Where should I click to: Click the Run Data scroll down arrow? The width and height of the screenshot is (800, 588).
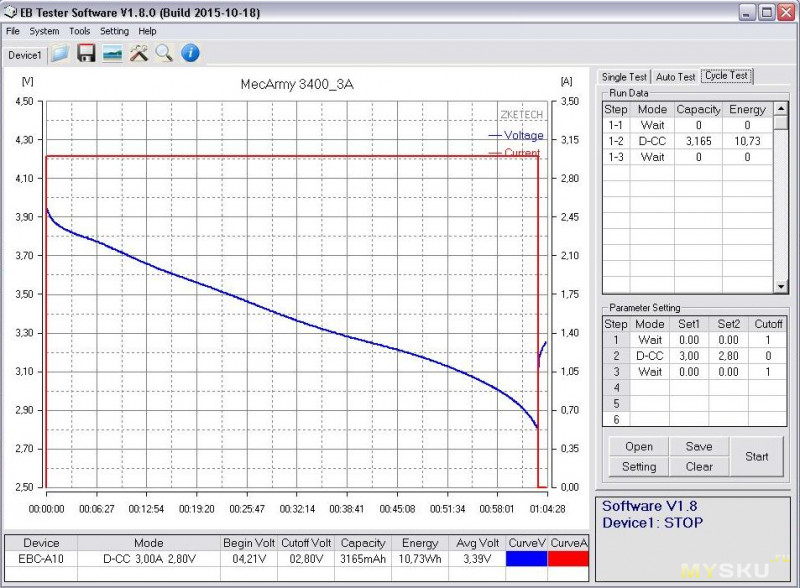[781, 286]
